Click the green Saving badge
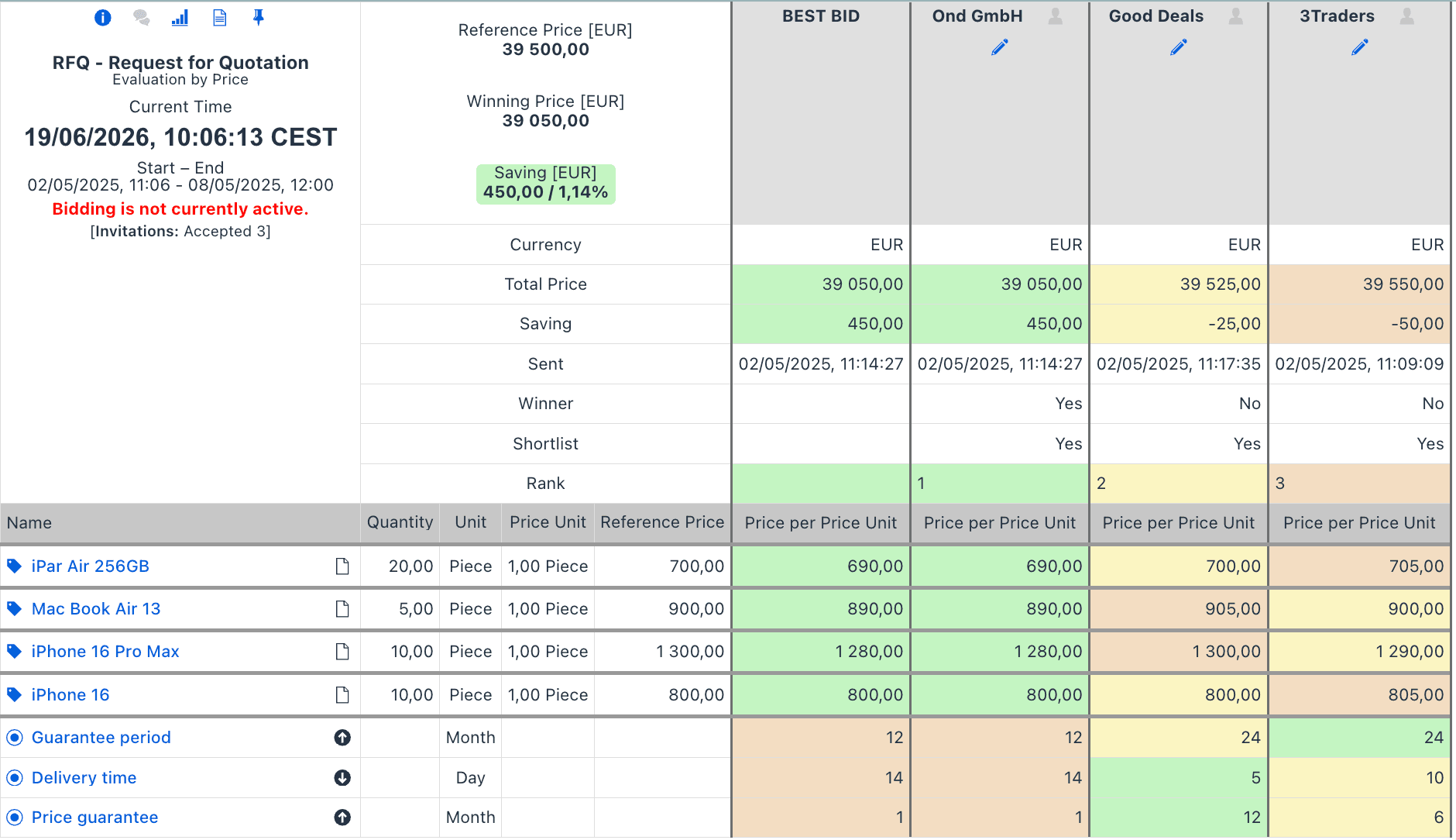1456x840 pixels. click(x=546, y=184)
